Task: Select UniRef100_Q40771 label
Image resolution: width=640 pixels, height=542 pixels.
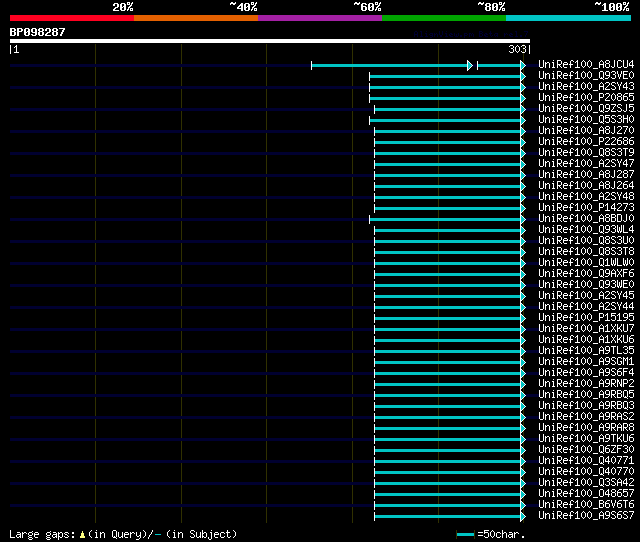Action: point(586,461)
